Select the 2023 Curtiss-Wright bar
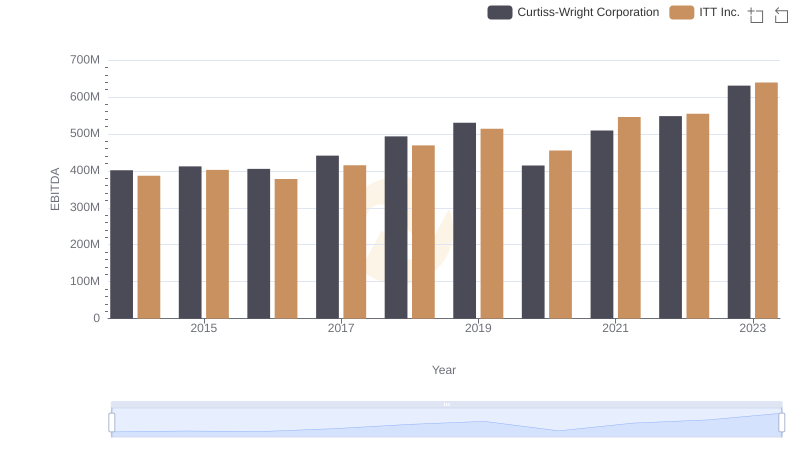 (x=739, y=202)
